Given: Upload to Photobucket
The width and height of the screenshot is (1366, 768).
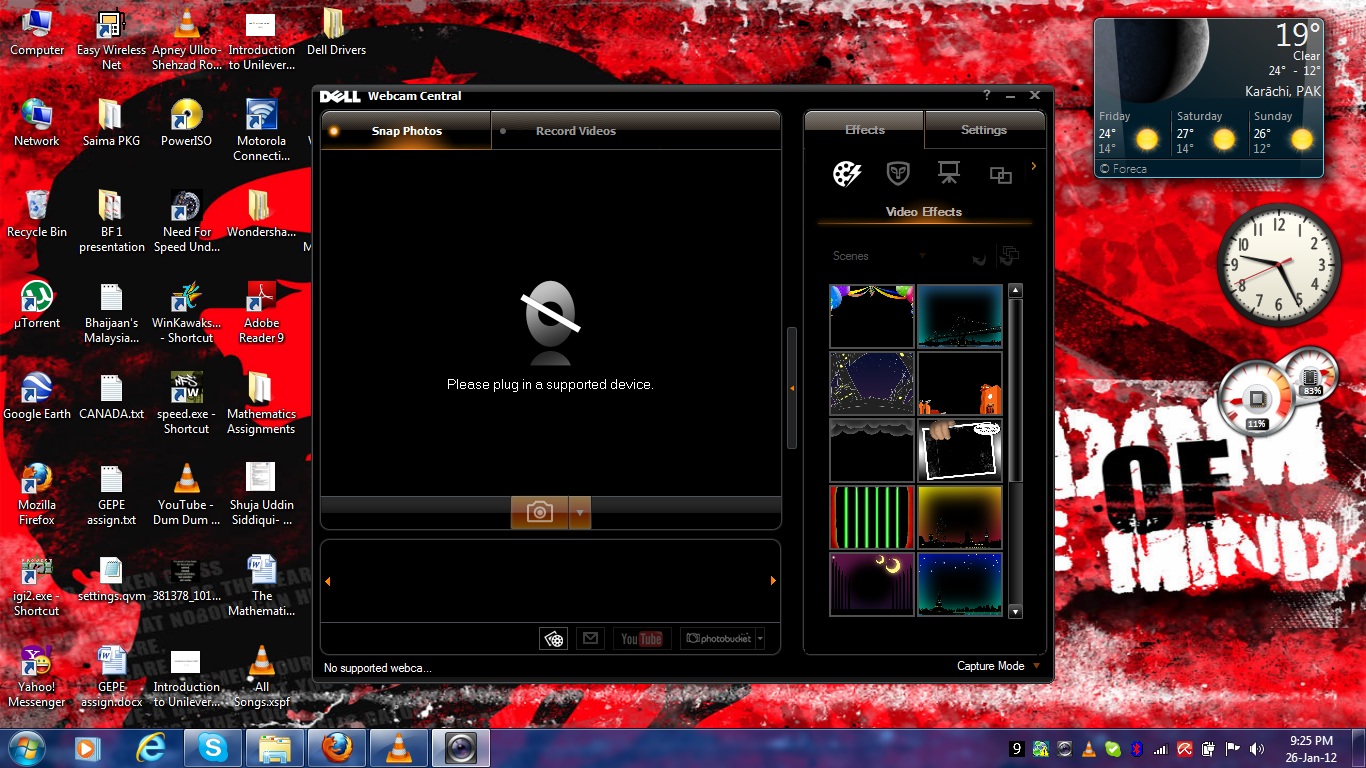Looking at the screenshot, I should click(x=717, y=639).
